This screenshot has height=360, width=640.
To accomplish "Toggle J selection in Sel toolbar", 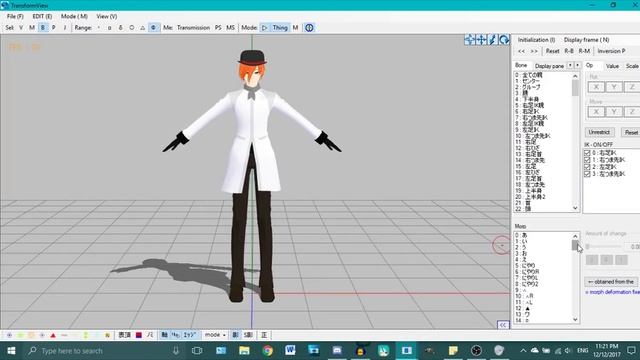I will coord(64,28).
